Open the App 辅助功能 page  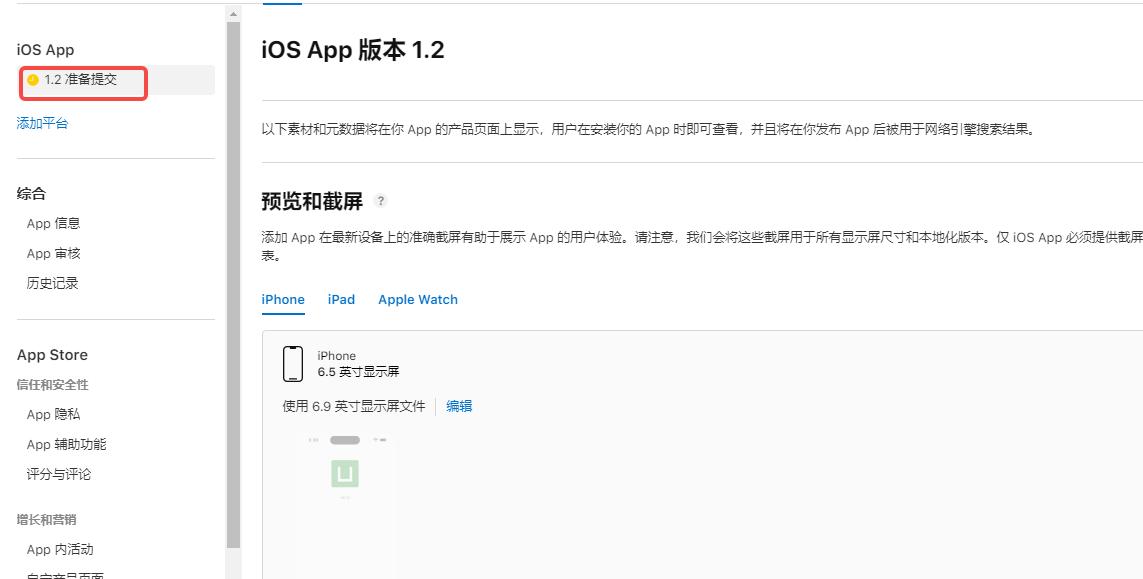67,444
